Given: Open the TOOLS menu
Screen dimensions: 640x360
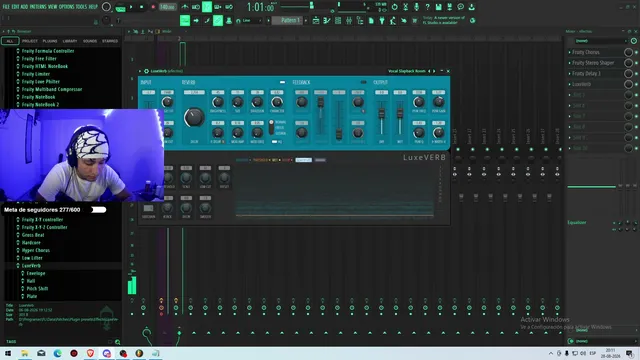Looking at the screenshot, I should (x=81, y=7).
